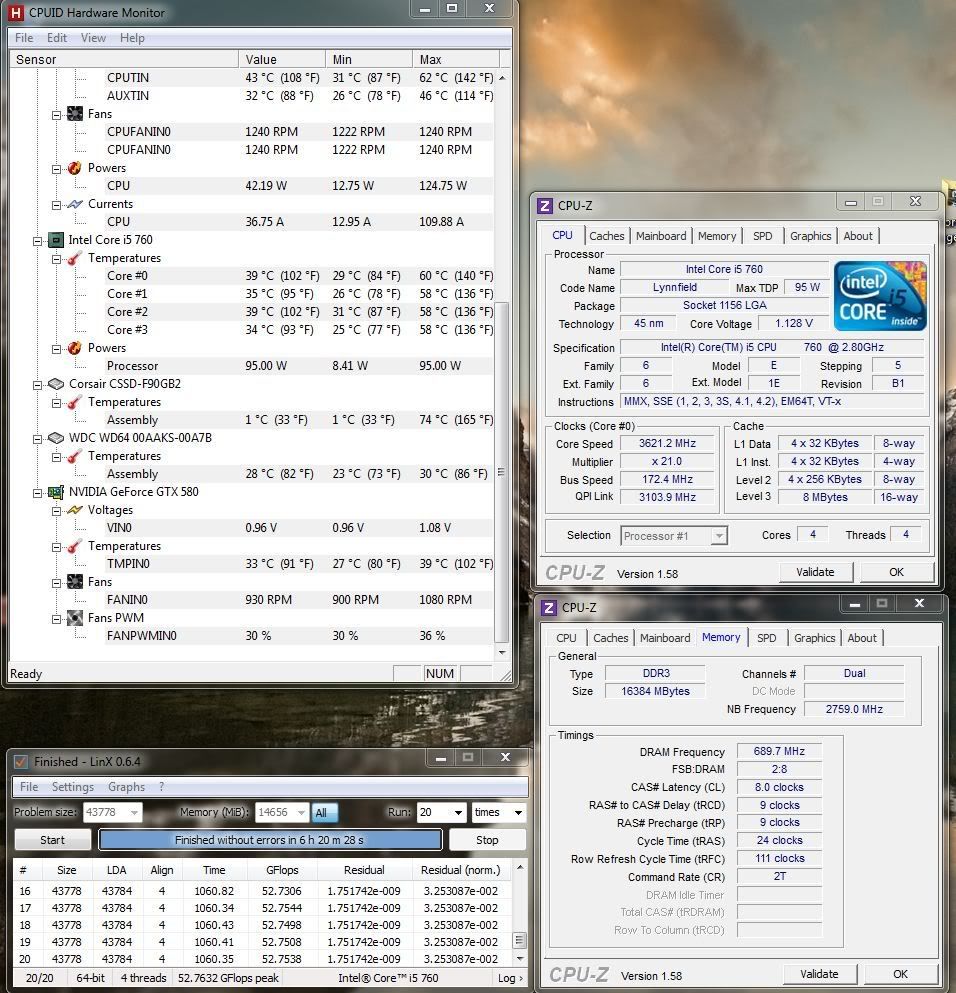Open the times unit dropdown in LinX
The image size is (956, 993).
point(518,813)
